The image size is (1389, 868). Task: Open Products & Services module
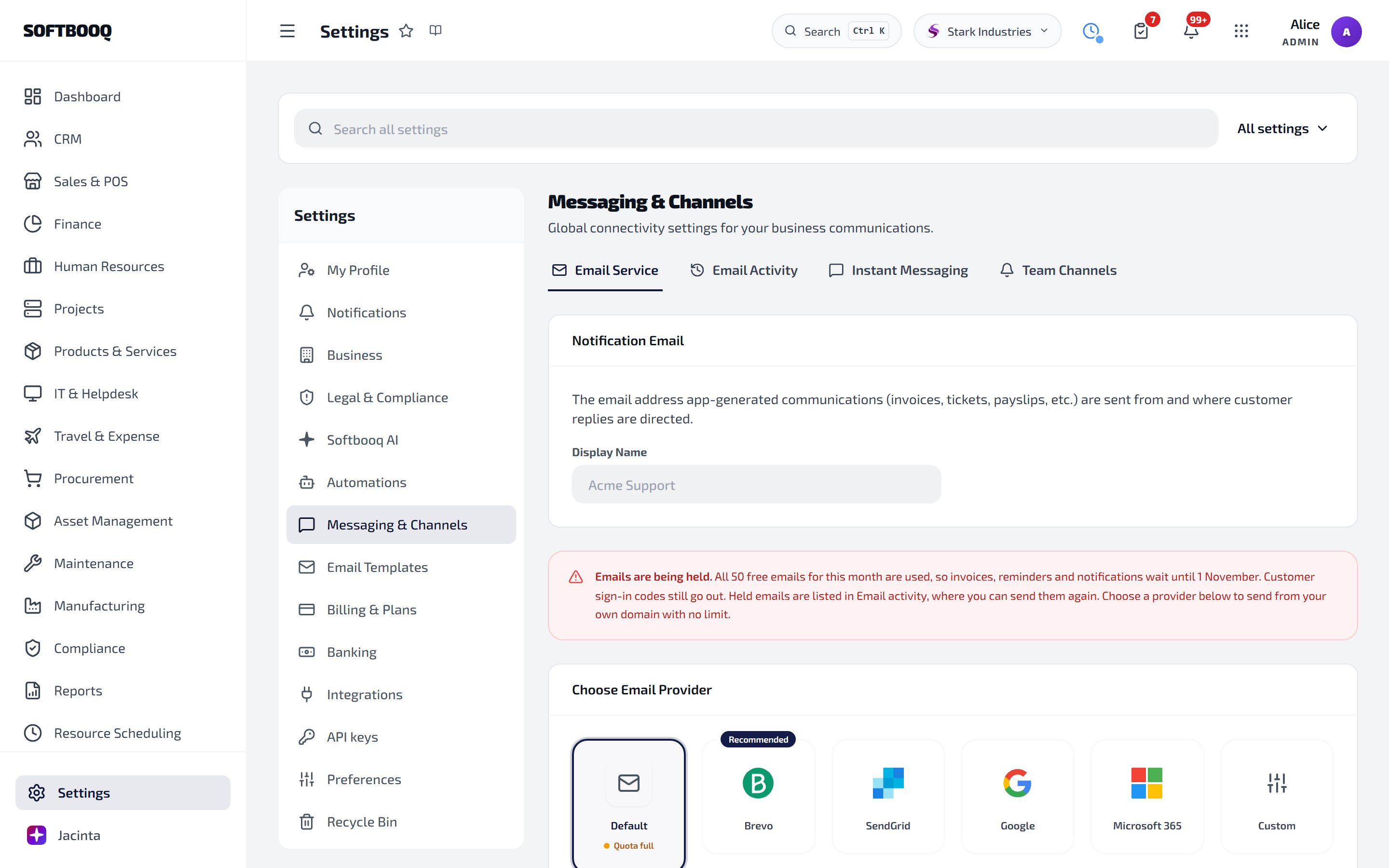point(123,352)
